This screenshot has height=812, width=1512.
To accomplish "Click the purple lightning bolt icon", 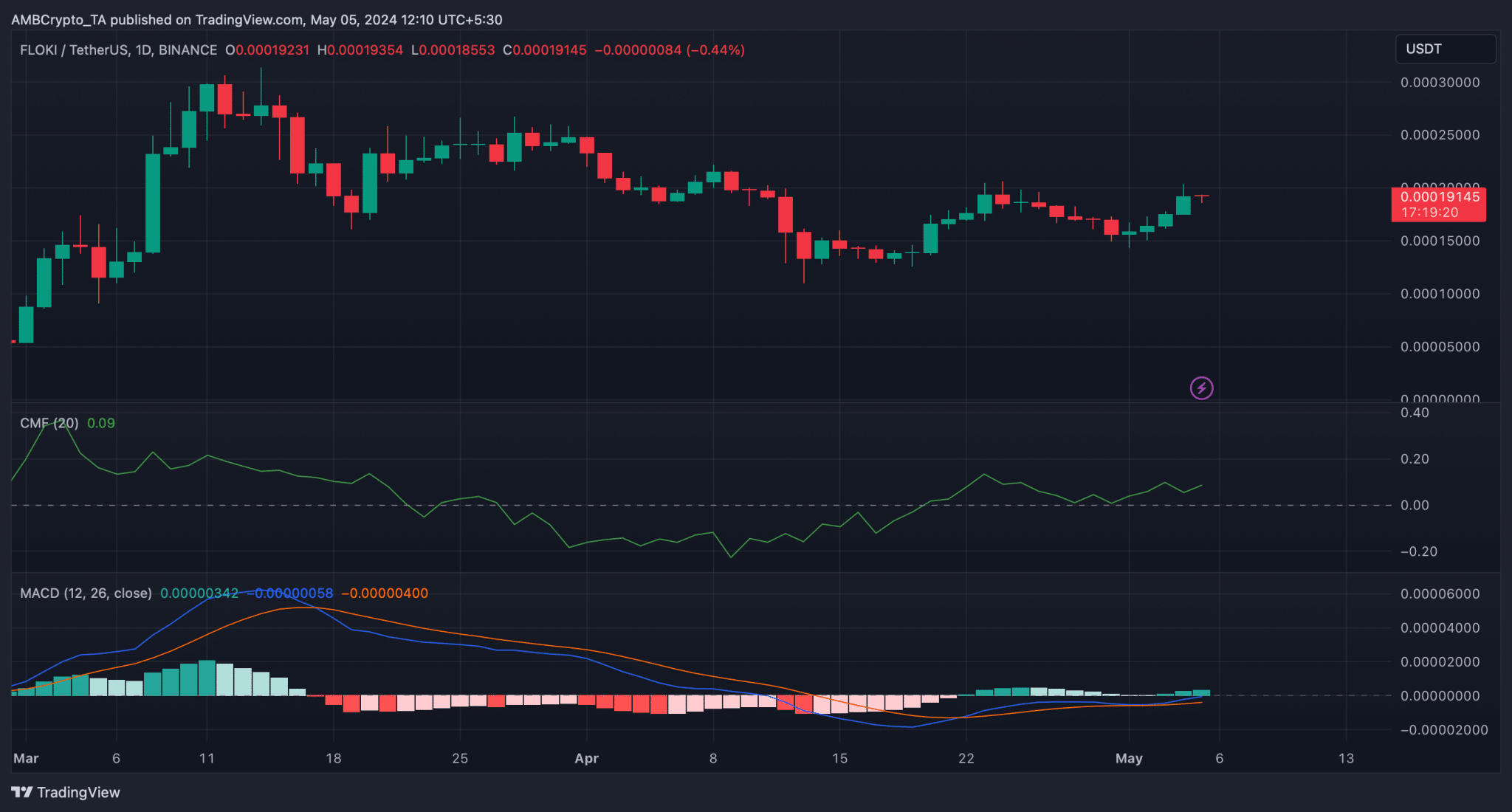I will click(1201, 388).
